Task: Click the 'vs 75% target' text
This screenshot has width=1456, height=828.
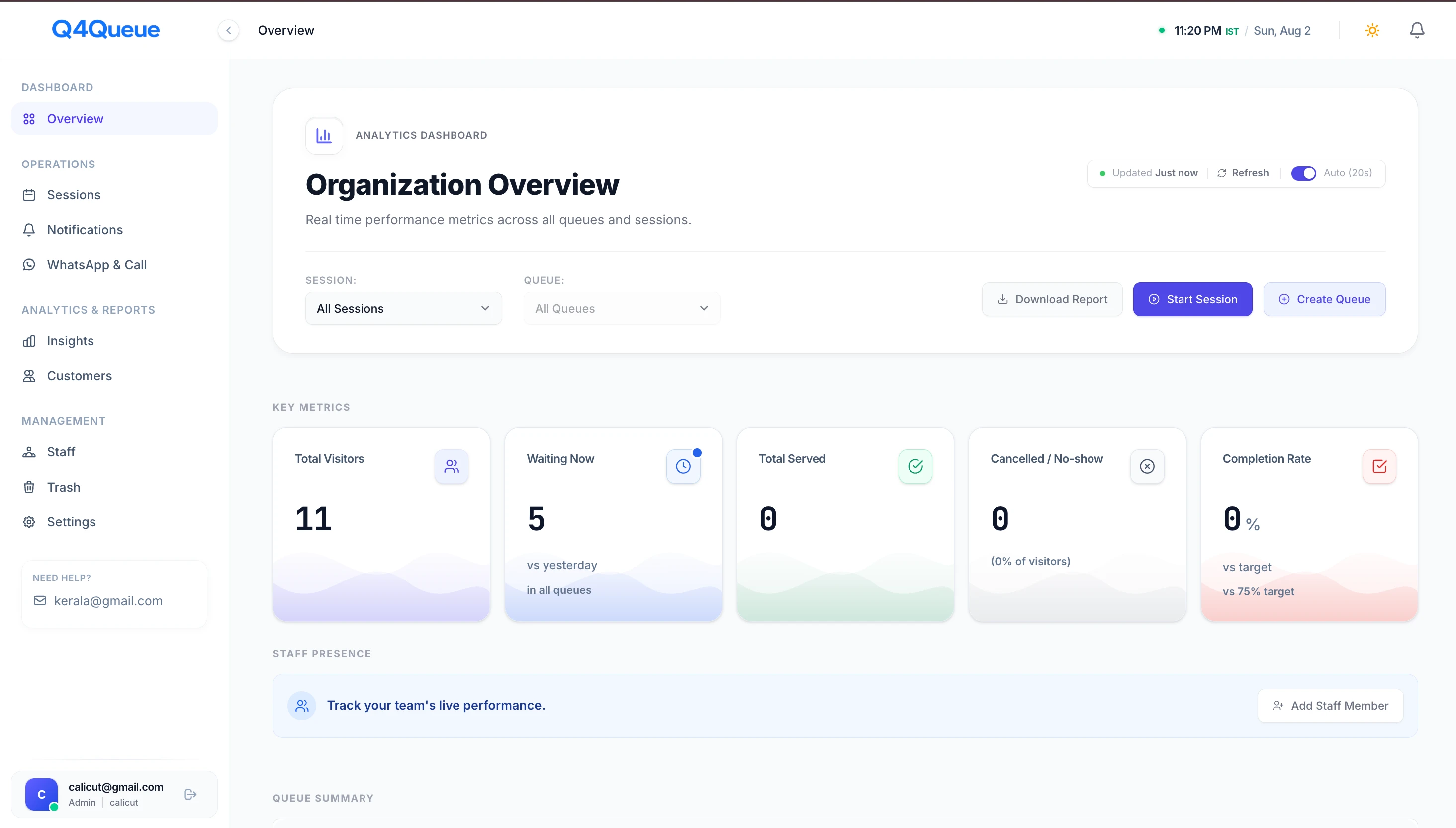Action: (x=1258, y=592)
